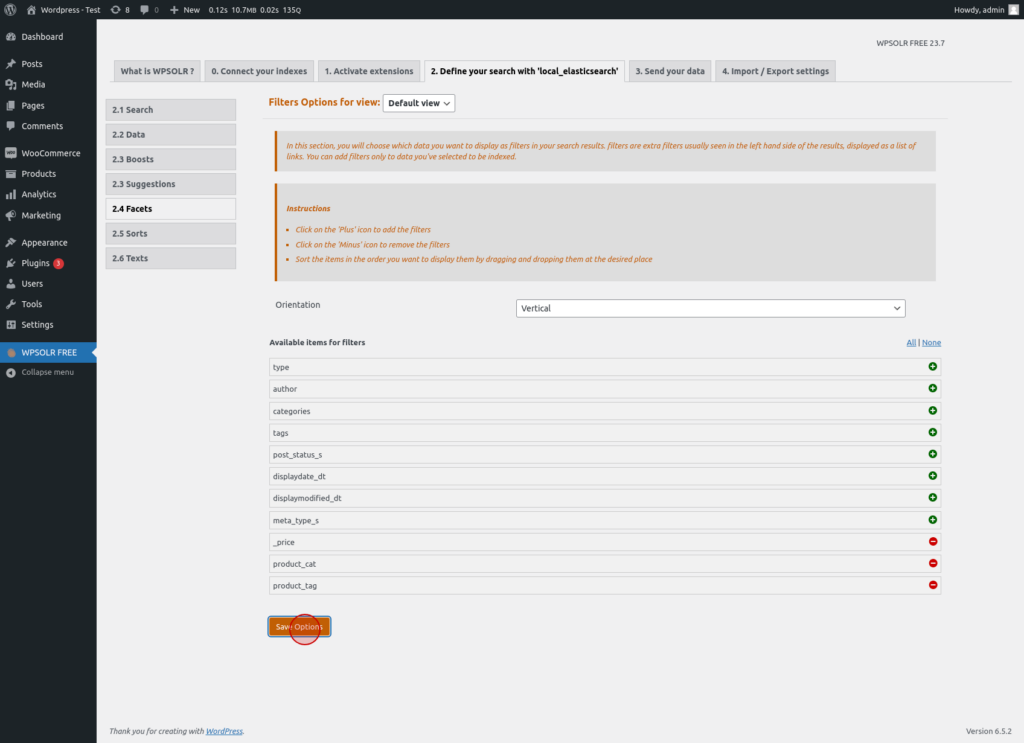Open the 2.1 Search section
This screenshot has width=1024, height=743.
(x=170, y=110)
